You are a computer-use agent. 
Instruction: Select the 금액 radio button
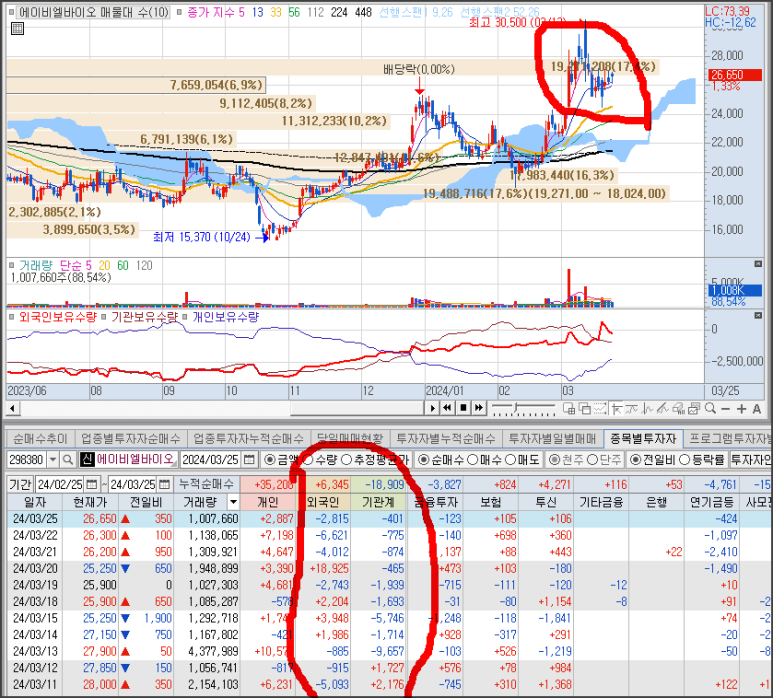tap(269, 460)
